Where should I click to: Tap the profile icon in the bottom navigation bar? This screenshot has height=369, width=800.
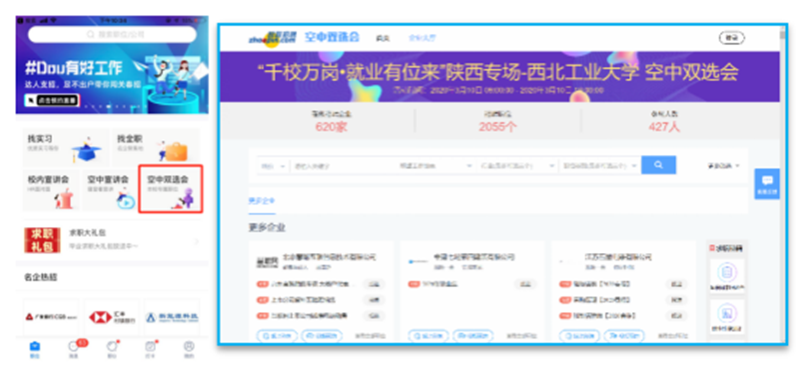coord(189,349)
